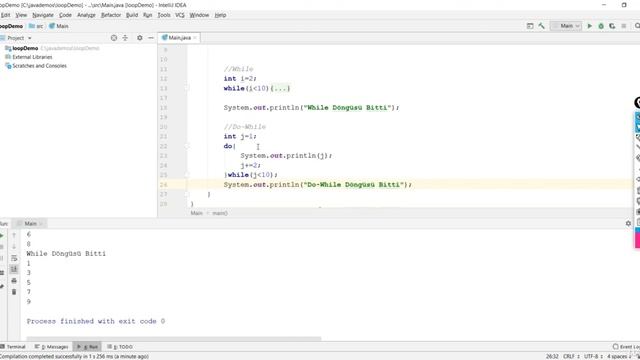Open Run tool window button at bottom
This screenshot has height=360, width=640.
87,347
